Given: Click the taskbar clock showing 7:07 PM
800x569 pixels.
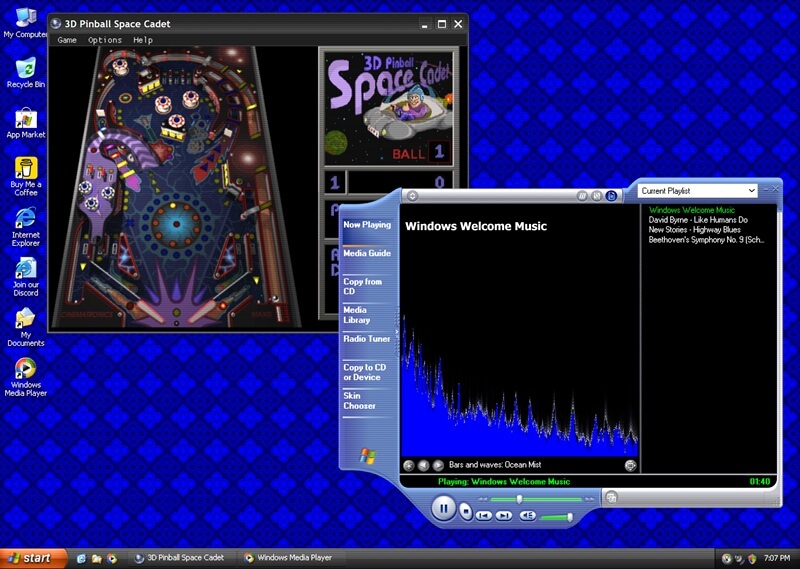Looking at the screenshot, I should 777,559.
